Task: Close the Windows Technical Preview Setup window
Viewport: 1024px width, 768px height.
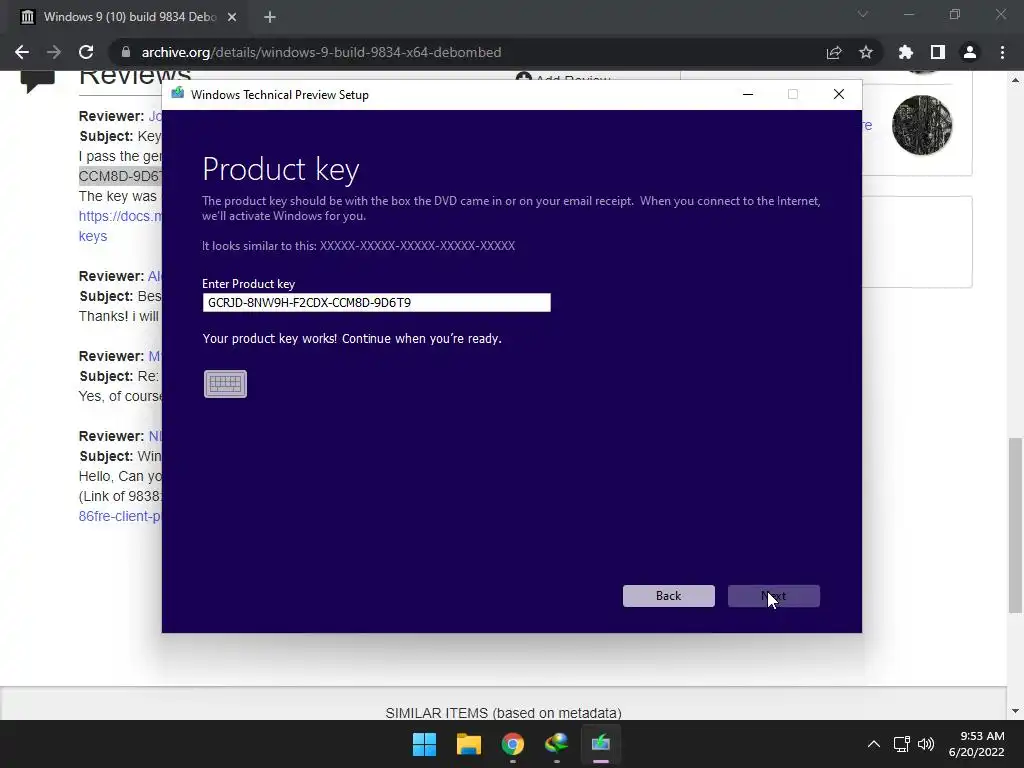Action: (x=839, y=94)
